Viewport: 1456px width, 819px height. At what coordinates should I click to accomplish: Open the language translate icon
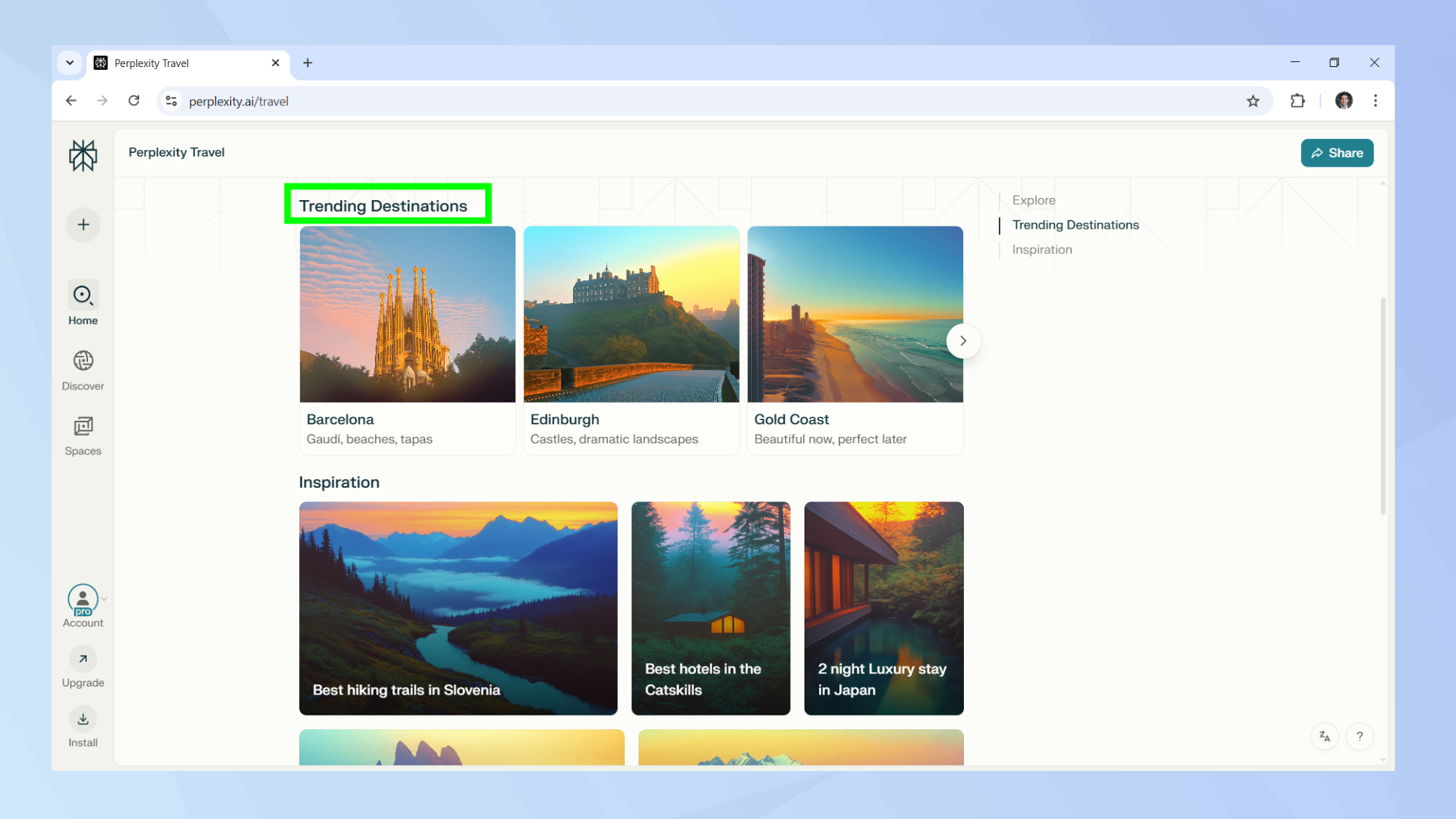pos(1325,737)
